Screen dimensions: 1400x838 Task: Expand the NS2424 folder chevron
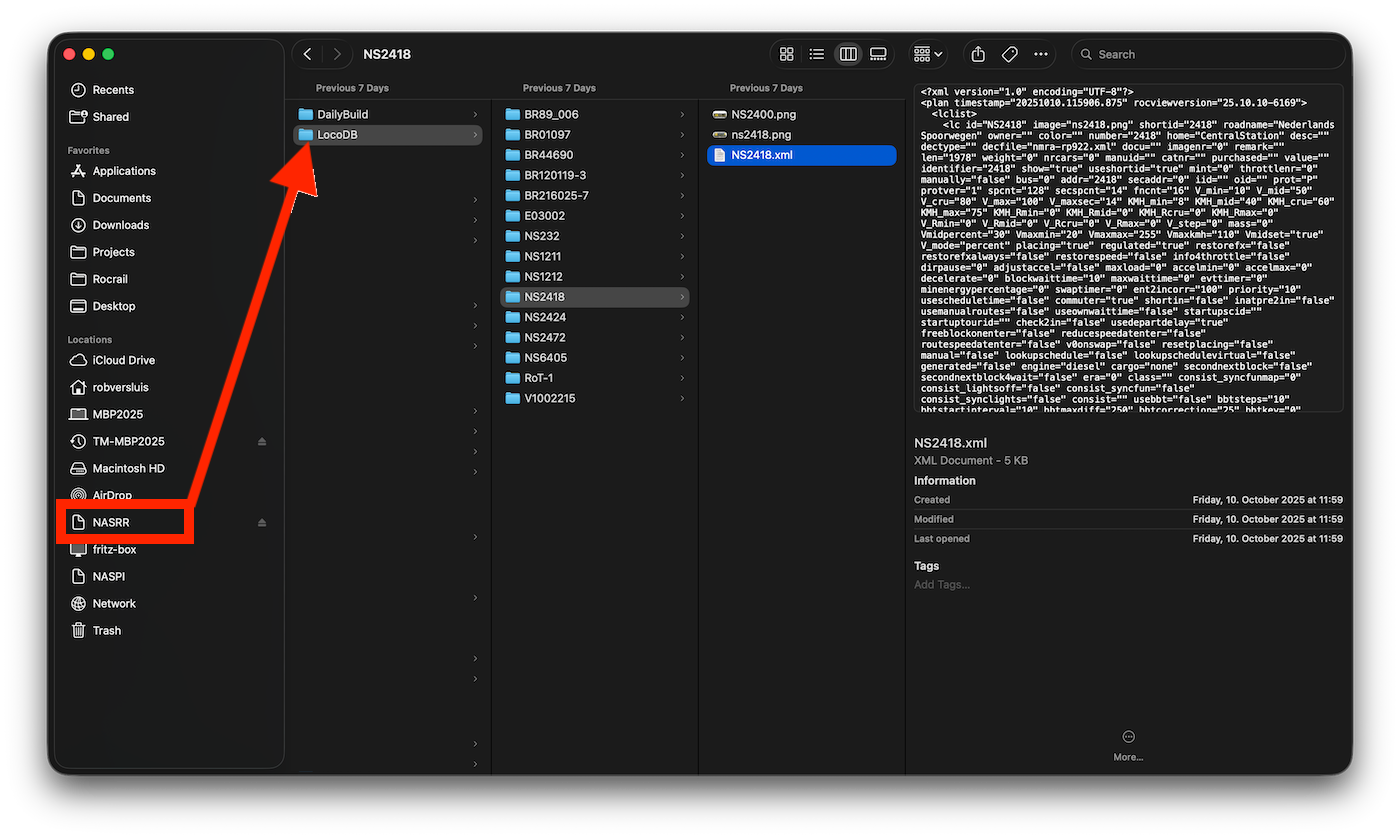682,318
